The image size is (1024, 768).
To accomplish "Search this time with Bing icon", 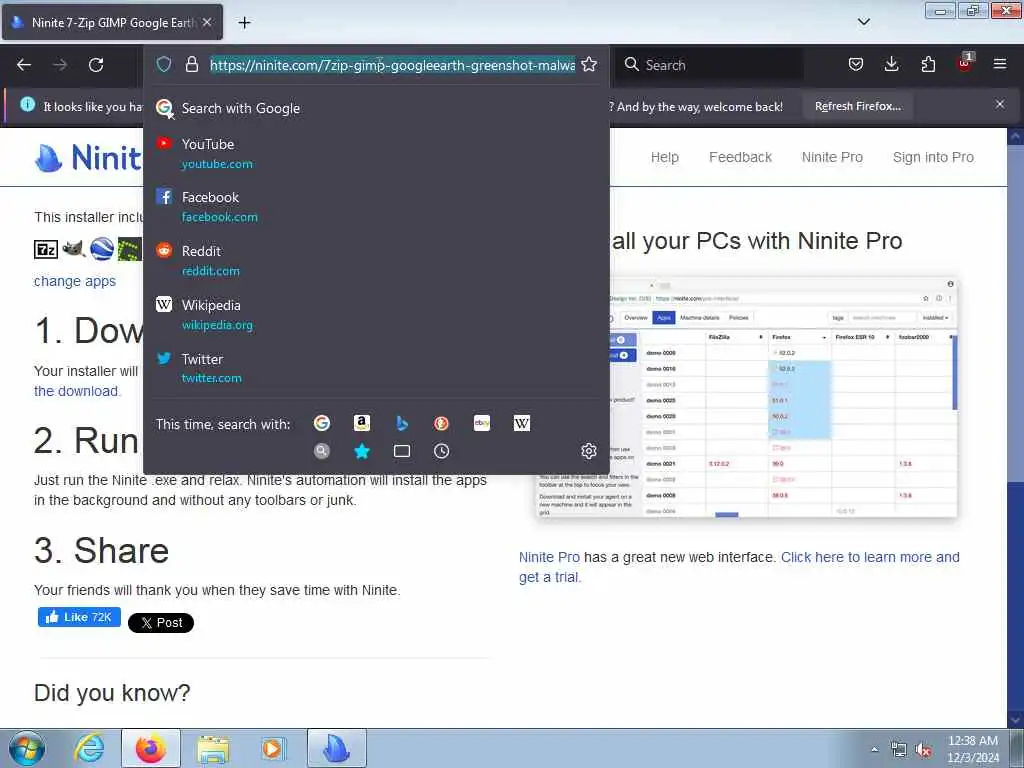I will (402, 423).
